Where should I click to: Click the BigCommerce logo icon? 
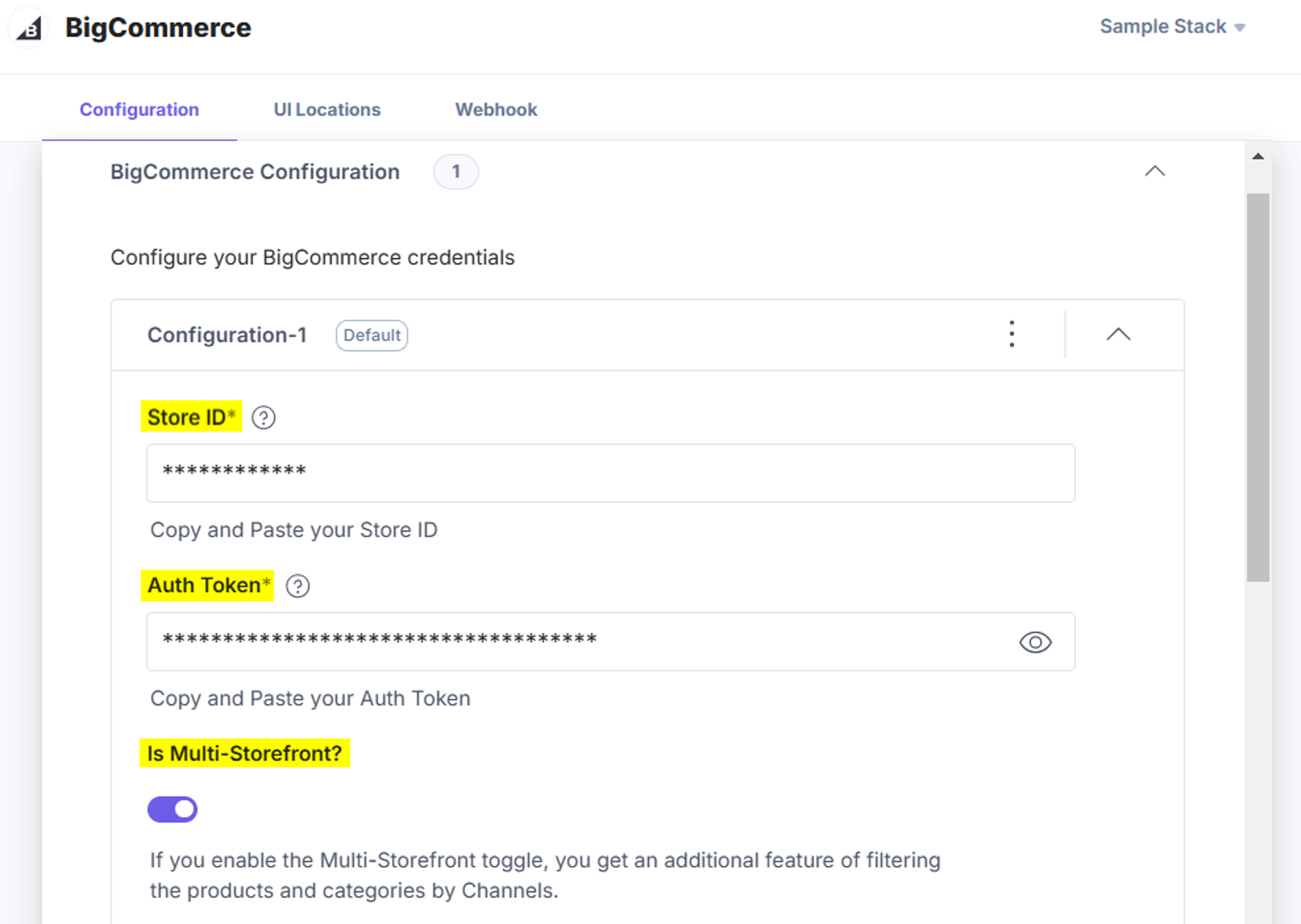tap(29, 28)
